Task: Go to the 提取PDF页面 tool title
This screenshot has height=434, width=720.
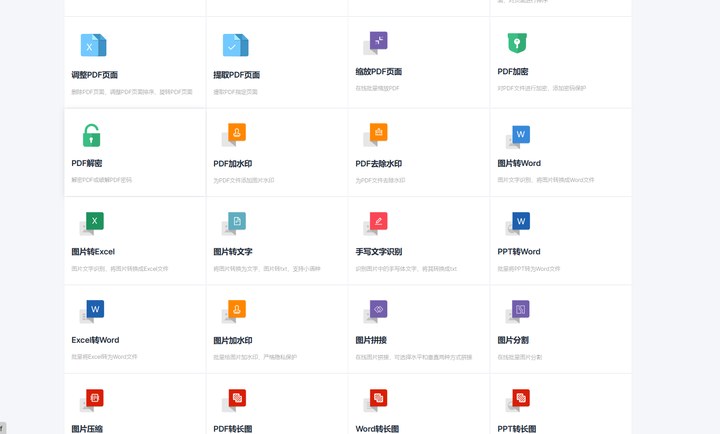Action: pos(236,75)
